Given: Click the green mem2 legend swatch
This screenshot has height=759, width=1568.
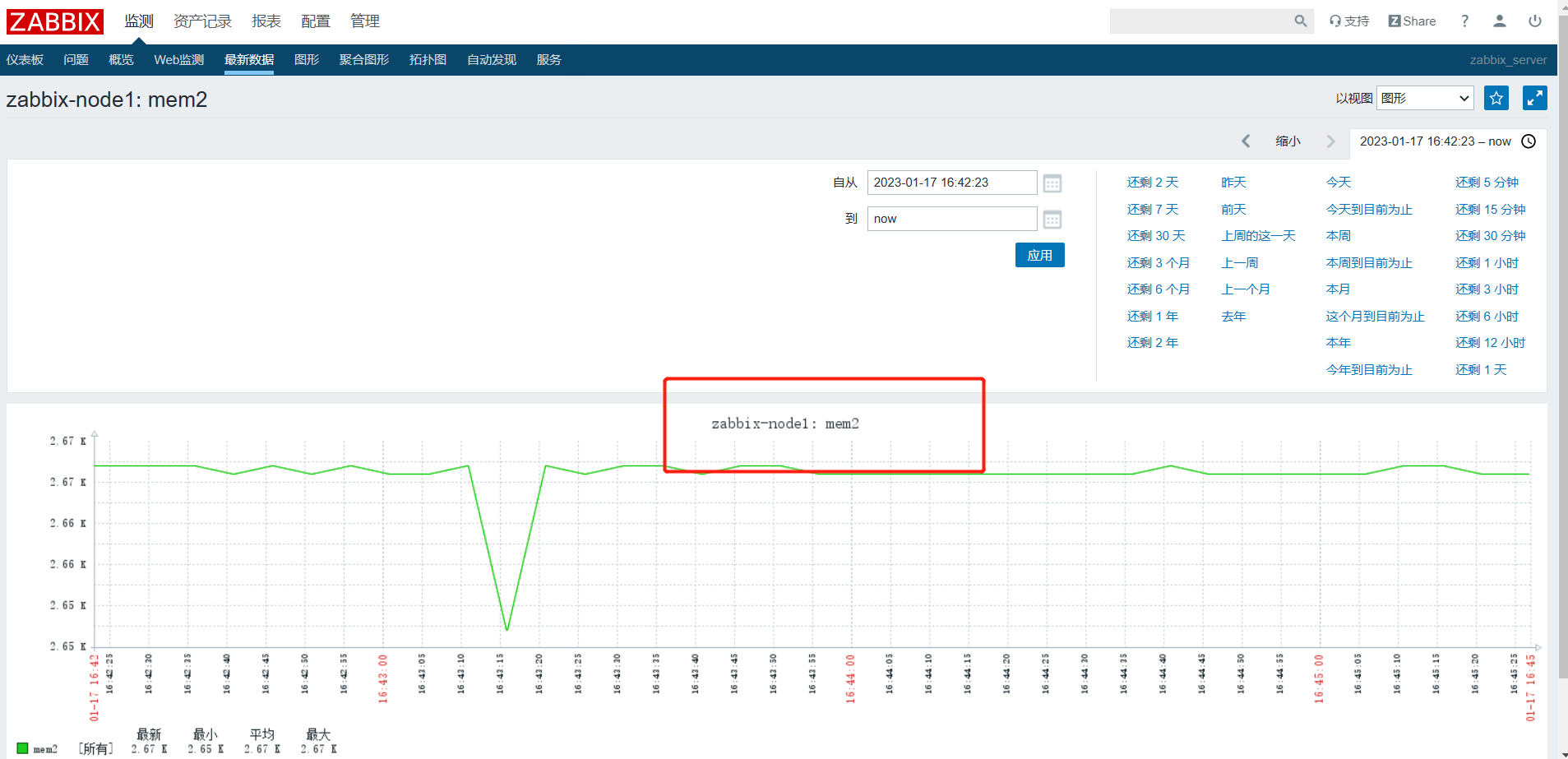Looking at the screenshot, I should coord(22,748).
